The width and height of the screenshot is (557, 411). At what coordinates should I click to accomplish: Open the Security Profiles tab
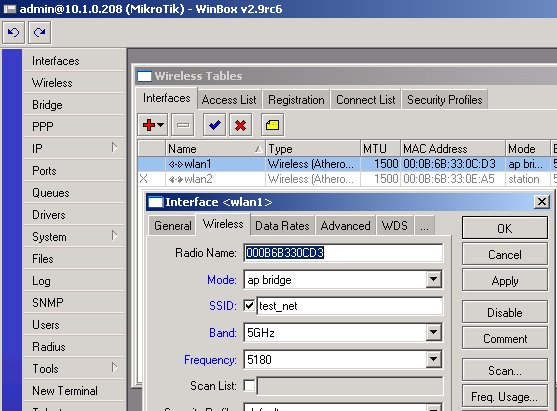445,100
